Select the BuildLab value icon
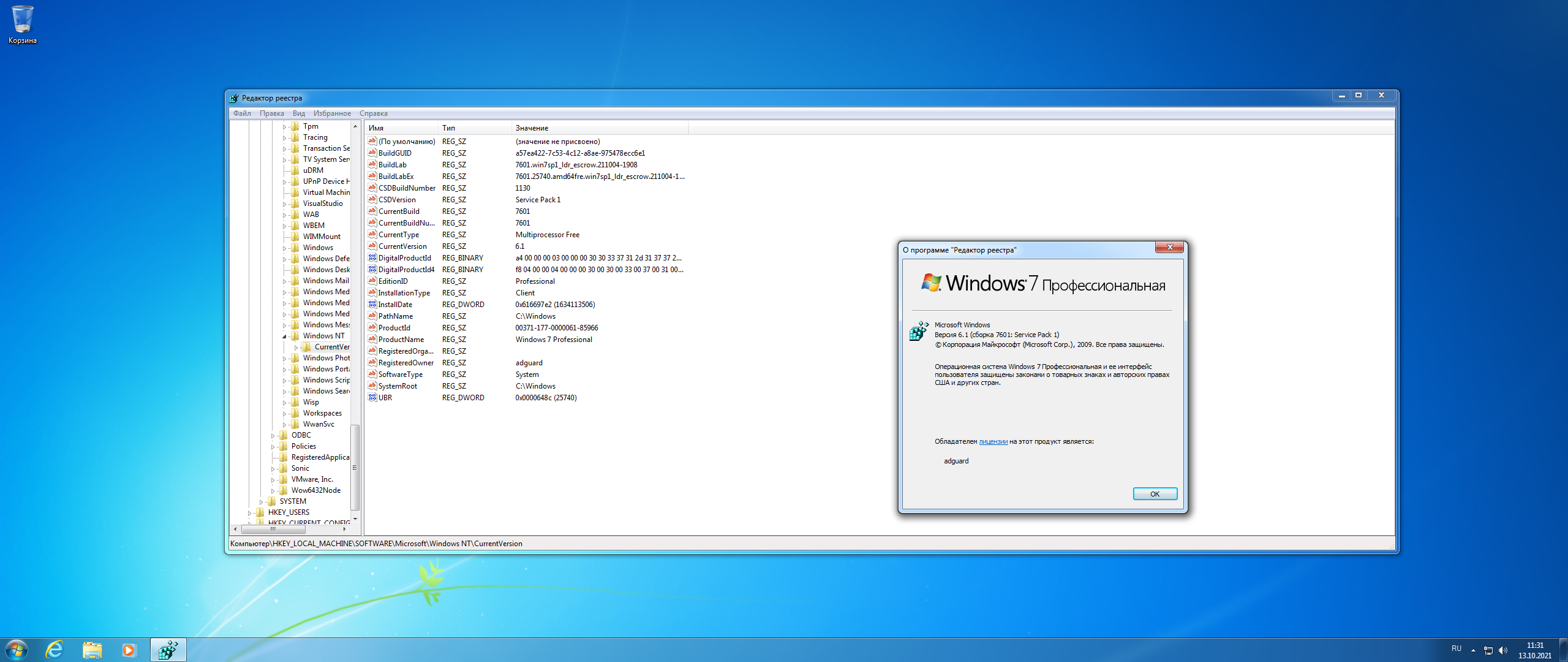The image size is (1568, 662). (372, 164)
